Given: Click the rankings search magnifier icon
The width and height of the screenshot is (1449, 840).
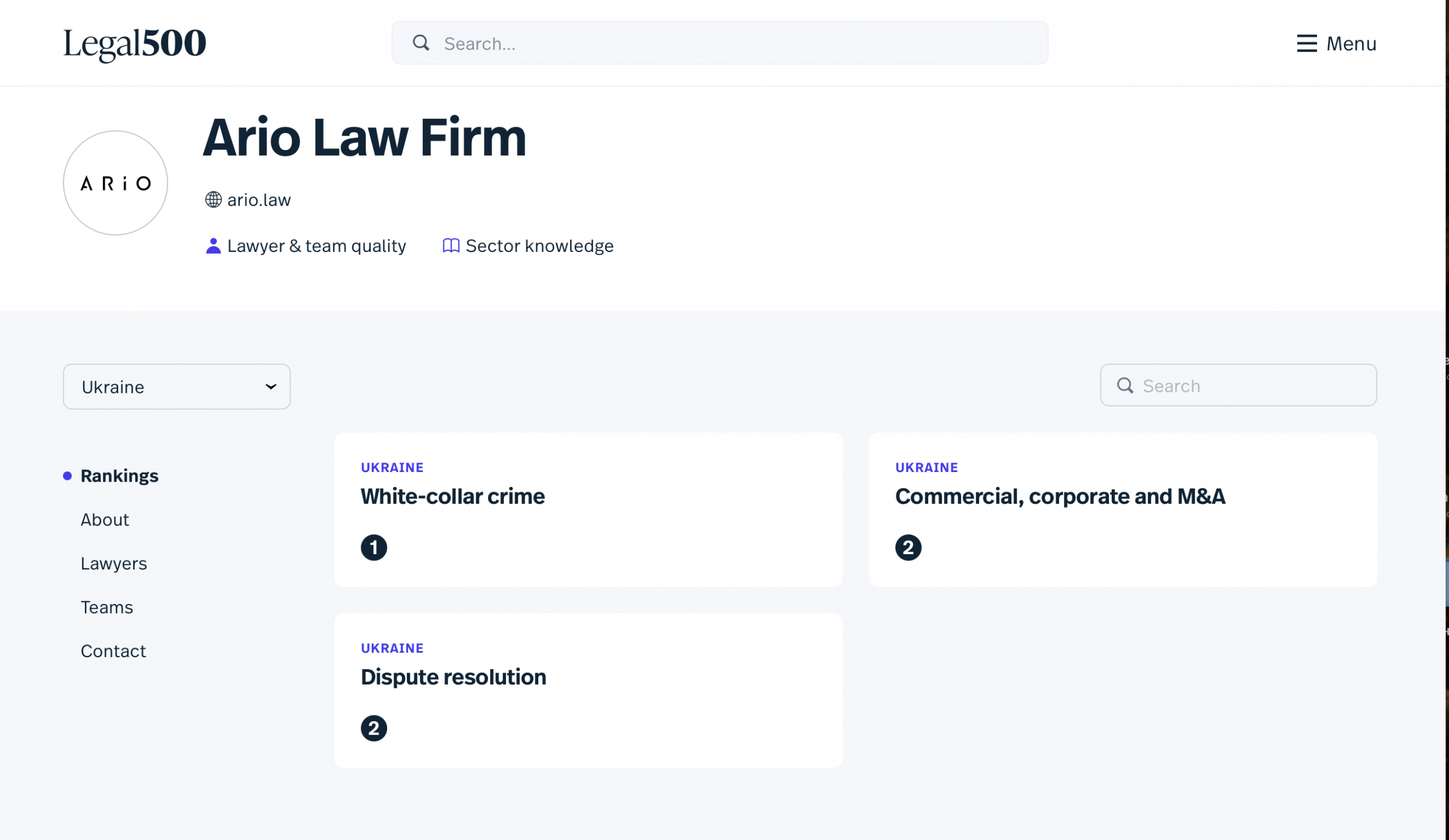Looking at the screenshot, I should 1125,386.
